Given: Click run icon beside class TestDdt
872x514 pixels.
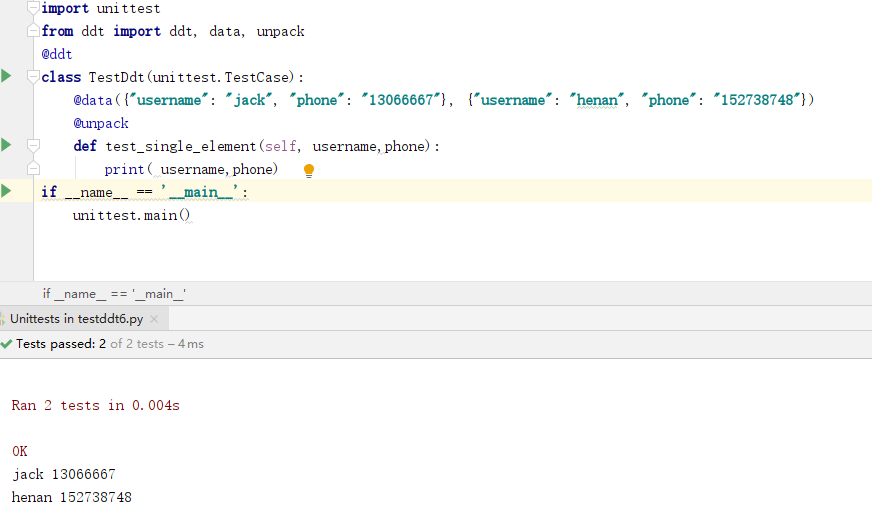Looking at the screenshot, I should 7,76.
